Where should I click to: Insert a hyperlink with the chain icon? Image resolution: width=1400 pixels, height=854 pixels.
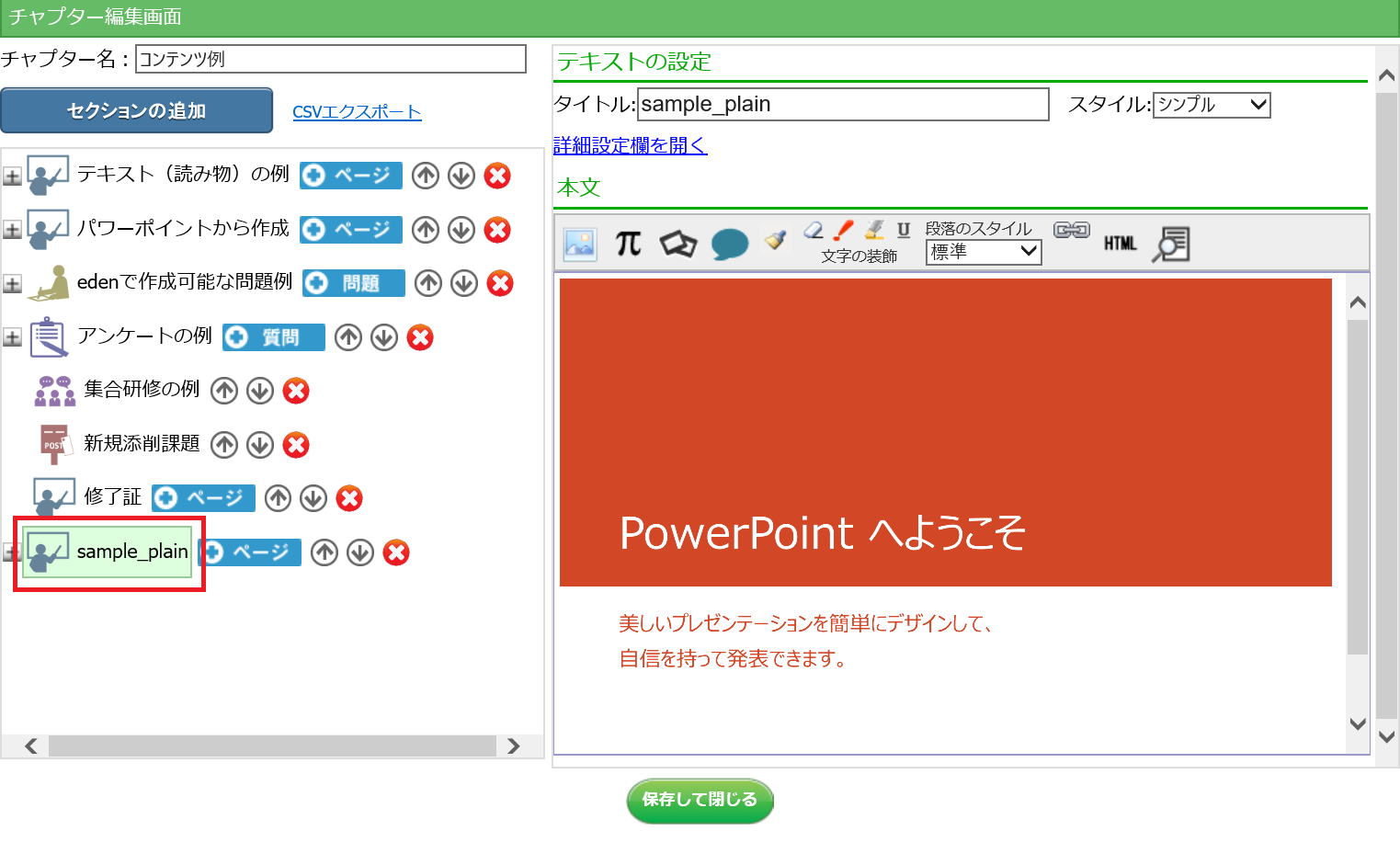(1072, 230)
